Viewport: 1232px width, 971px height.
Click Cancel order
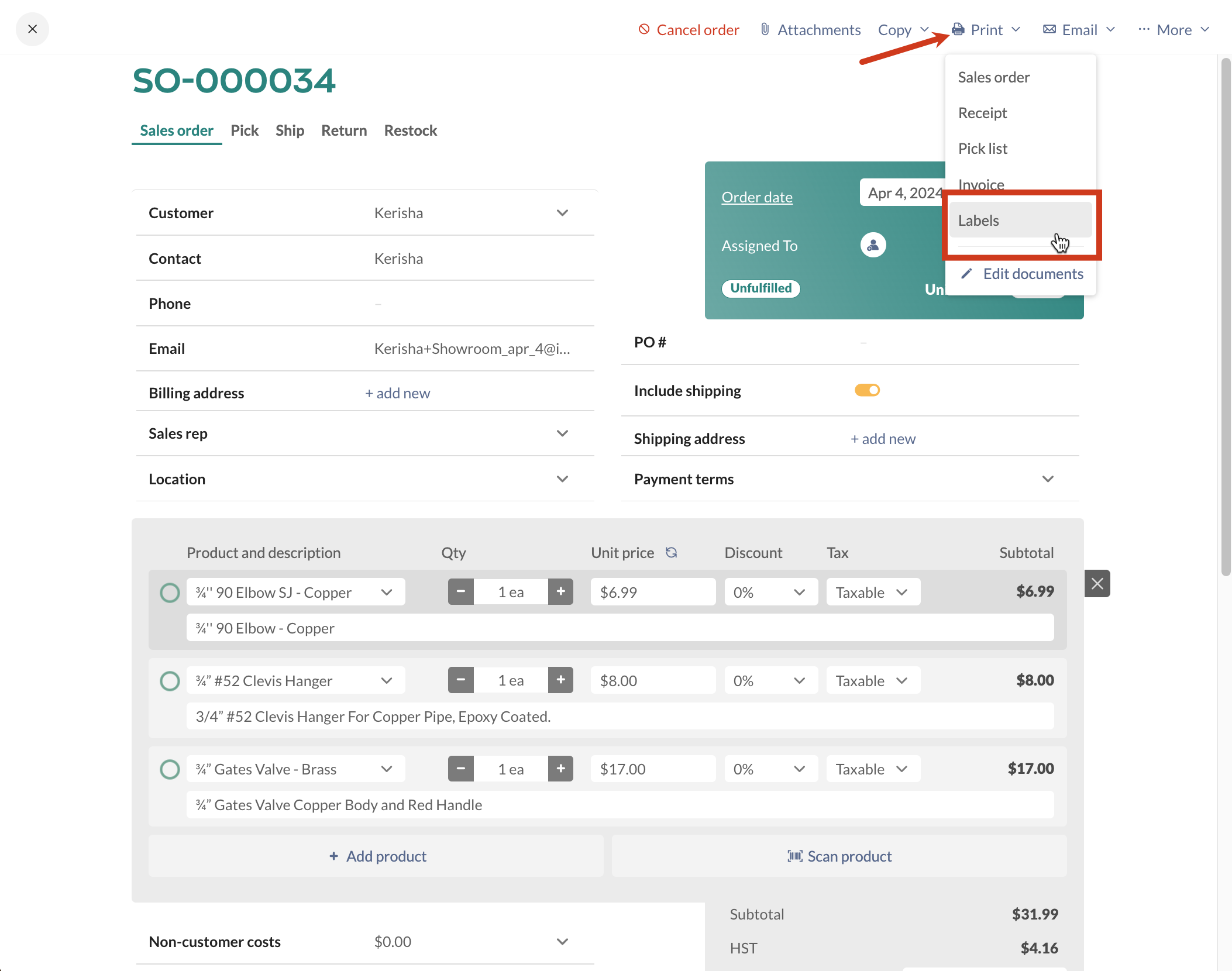point(689,30)
